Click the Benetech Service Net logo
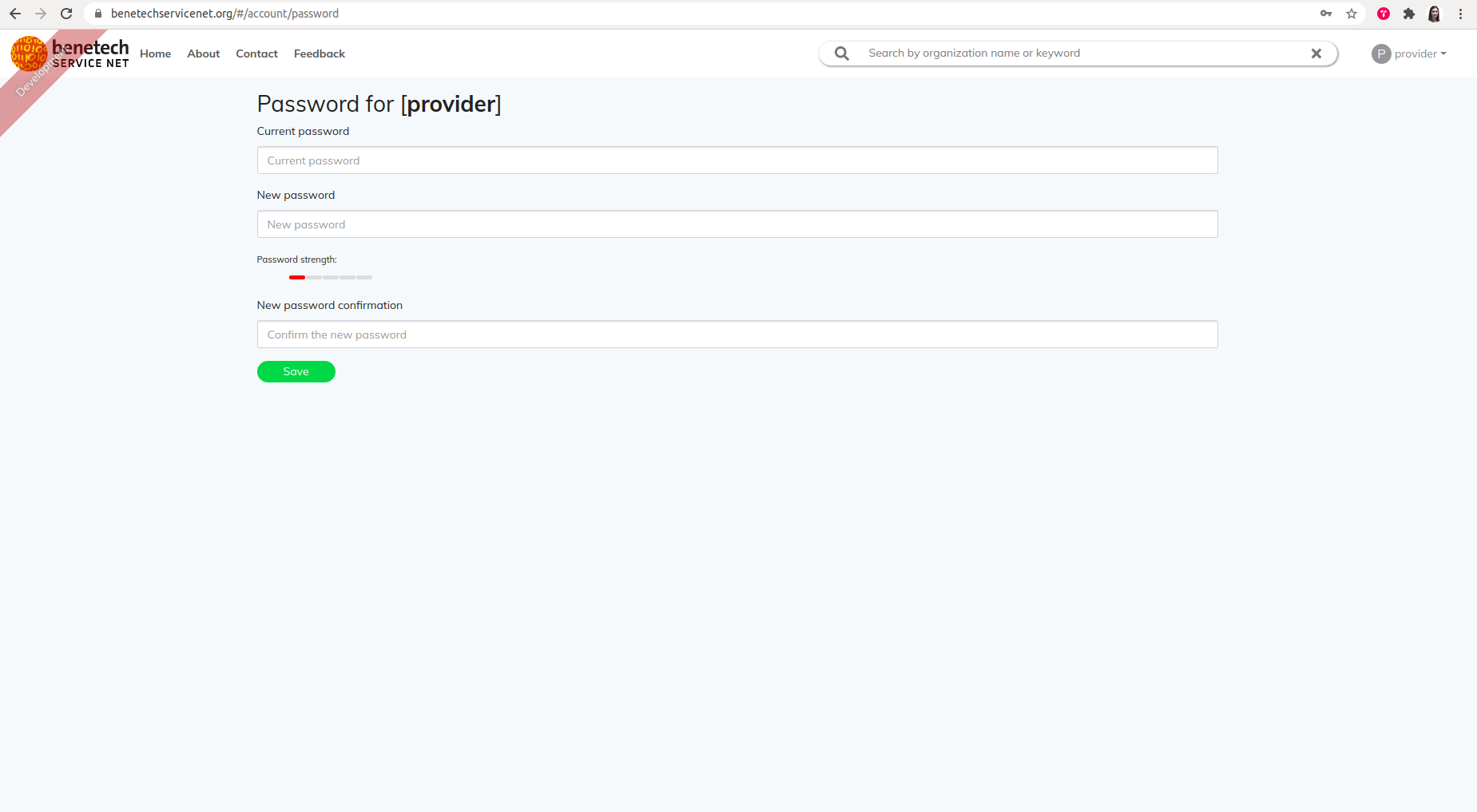Image resolution: width=1477 pixels, height=812 pixels. 70,53
